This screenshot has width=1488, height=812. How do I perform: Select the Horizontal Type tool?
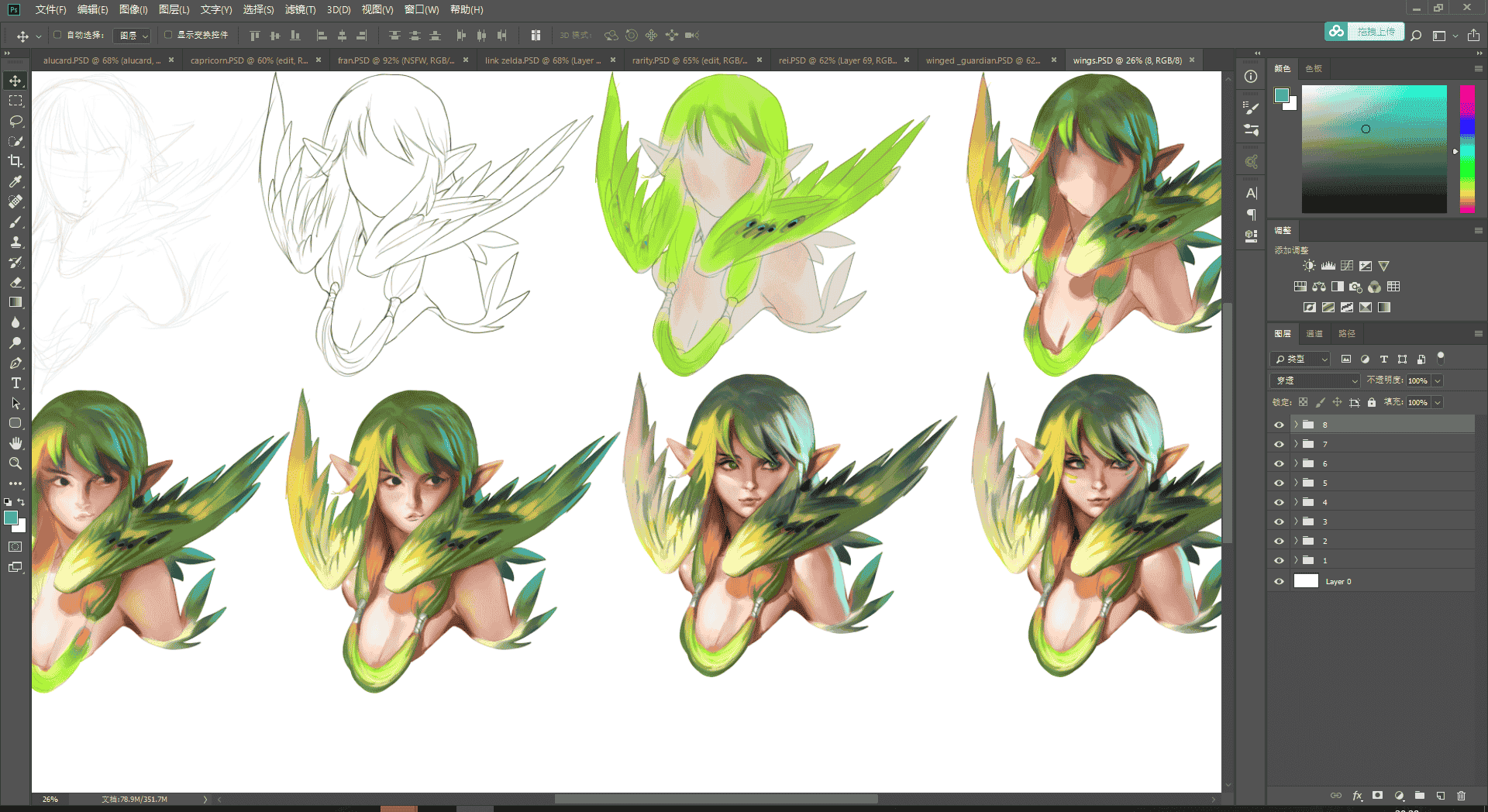pyautogui.click(x=15, y=383)
